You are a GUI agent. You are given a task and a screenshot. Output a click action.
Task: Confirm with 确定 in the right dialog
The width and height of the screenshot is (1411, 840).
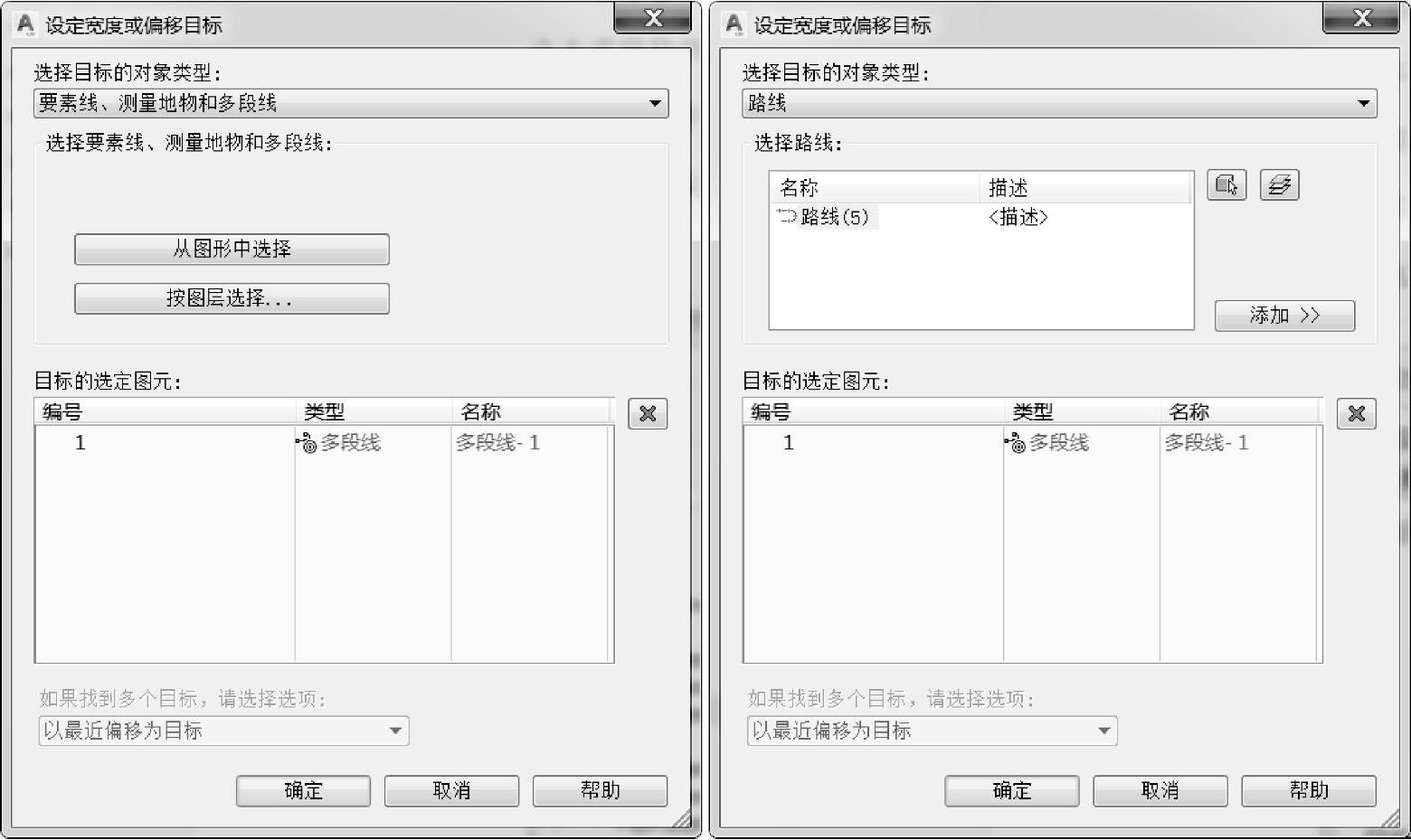click(1011, 791)
